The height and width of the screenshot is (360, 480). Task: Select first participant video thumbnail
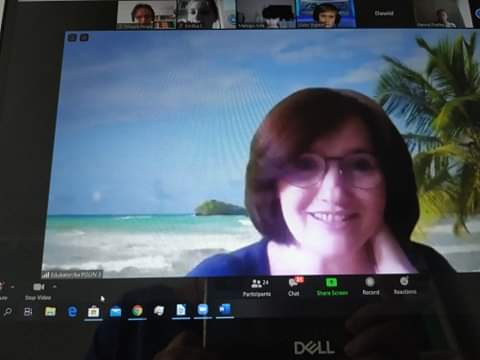pos(146,15)
